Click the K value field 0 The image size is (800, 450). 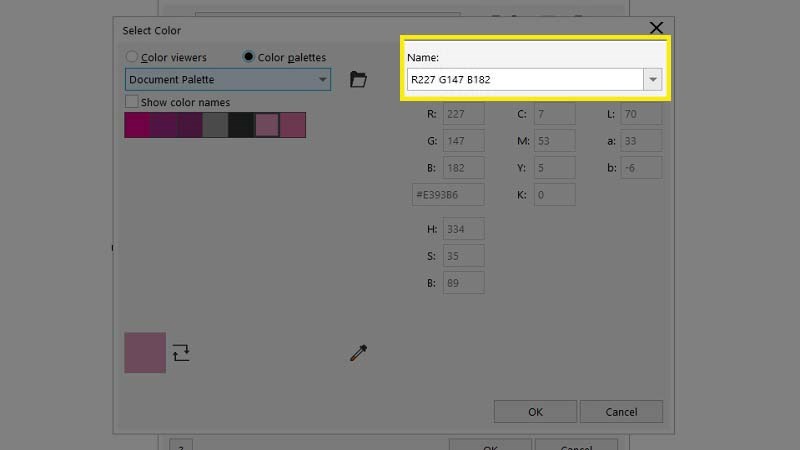[x=555, y=195]
